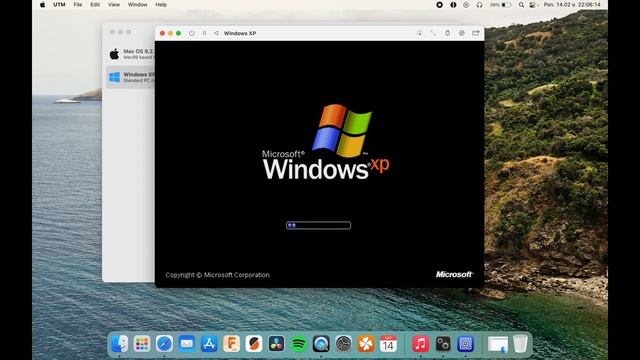The height and width of the screenshot is (360, 640).
Task: Launch DaVinci Resolve from the Dock
Action: (276, 344)
